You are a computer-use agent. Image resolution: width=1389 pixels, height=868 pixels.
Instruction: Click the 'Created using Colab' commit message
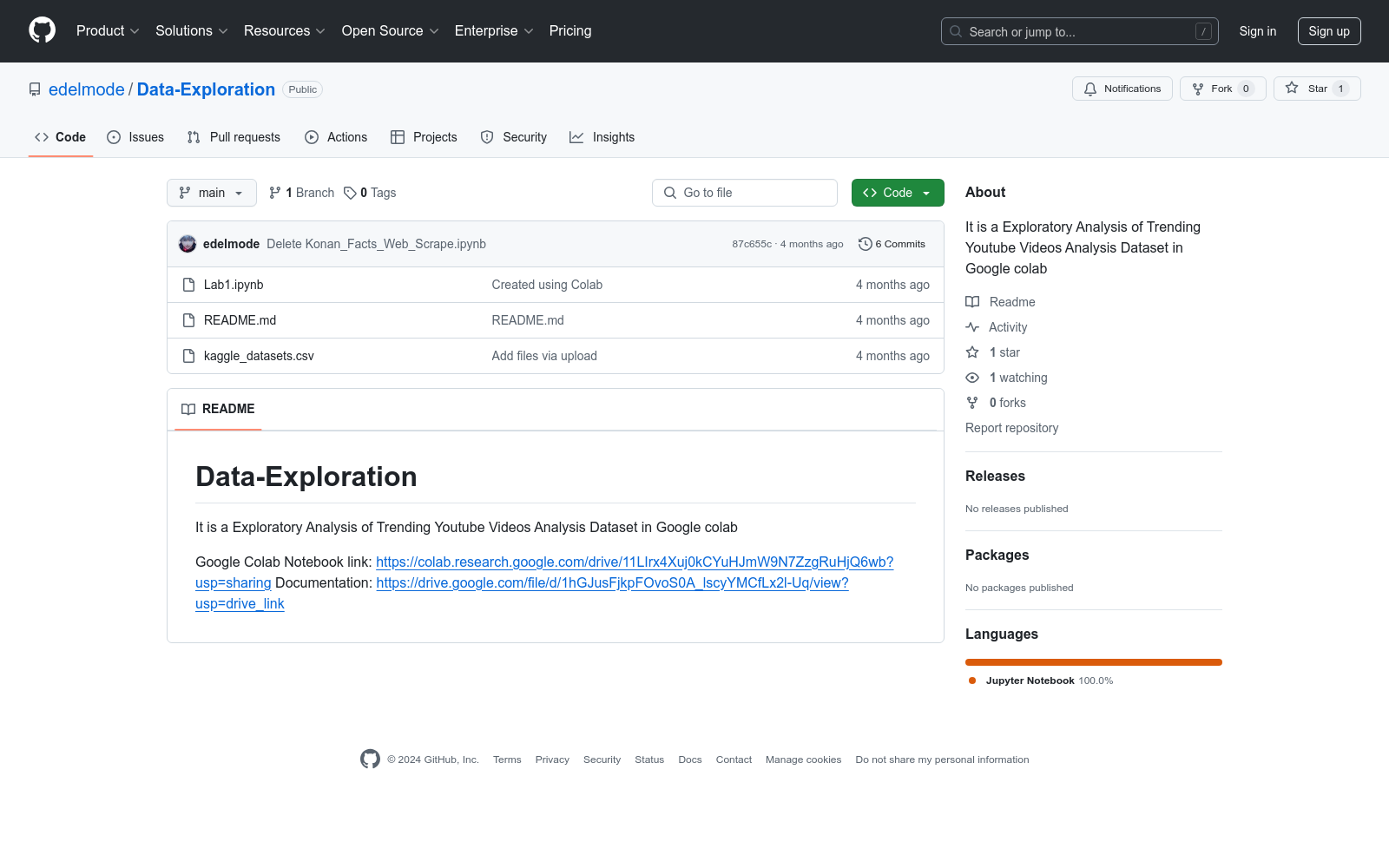point(547,285)
